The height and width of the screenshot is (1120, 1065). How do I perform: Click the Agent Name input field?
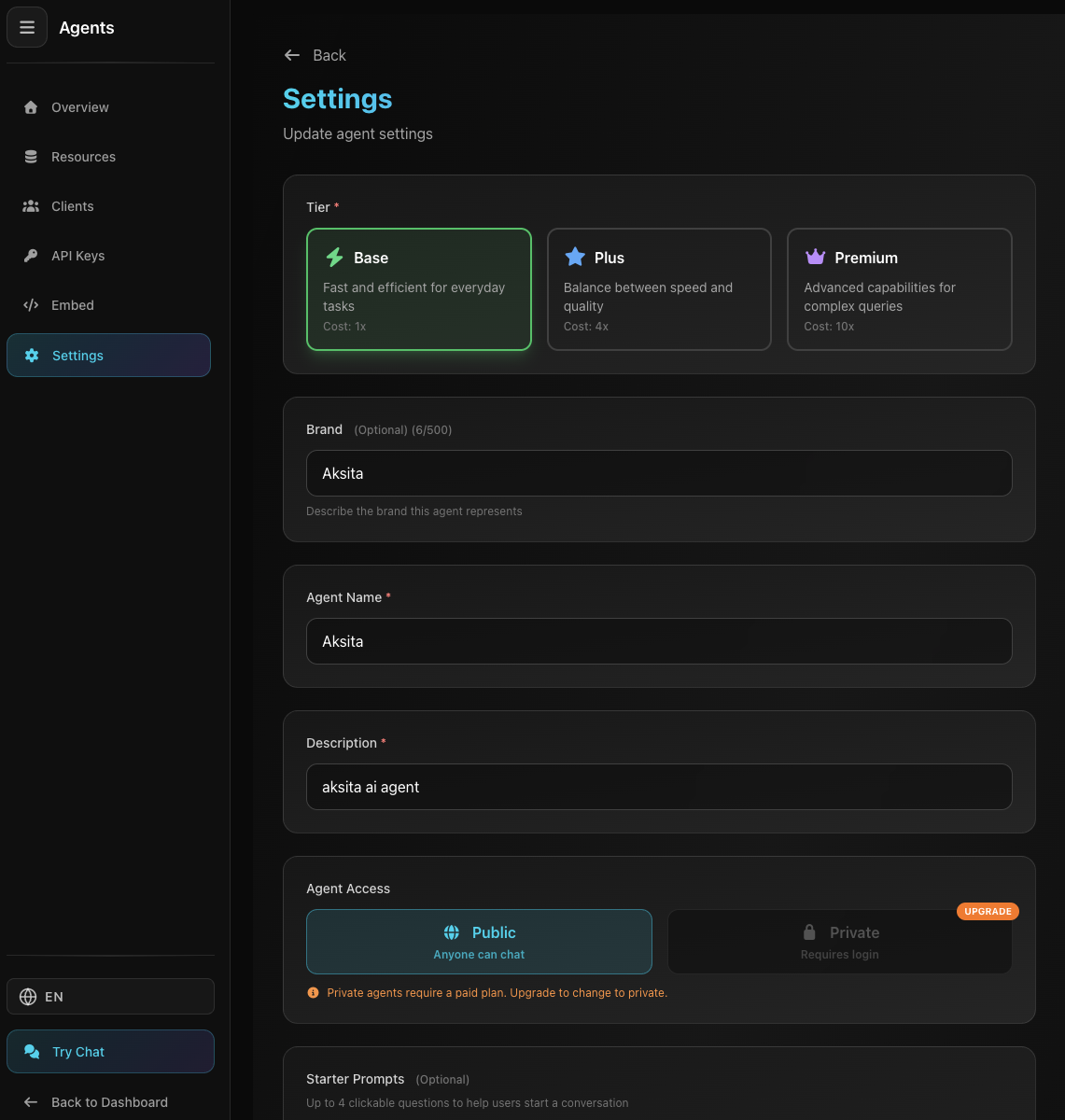[x=659, y=641]
